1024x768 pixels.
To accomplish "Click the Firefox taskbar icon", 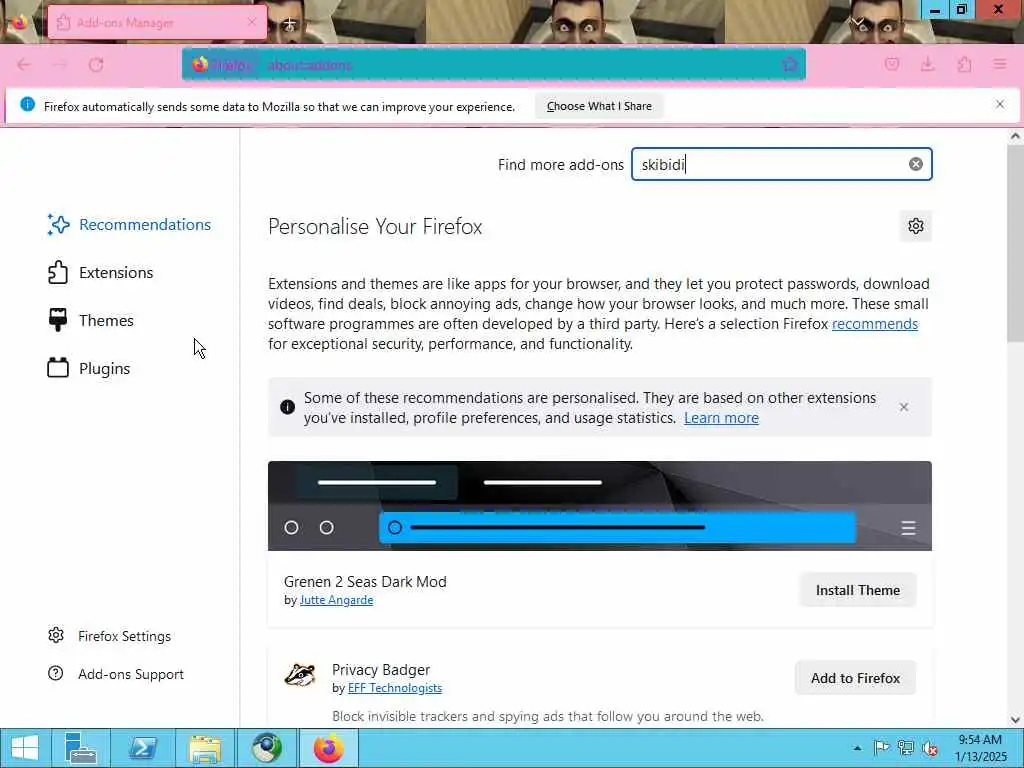I will 328,748.
